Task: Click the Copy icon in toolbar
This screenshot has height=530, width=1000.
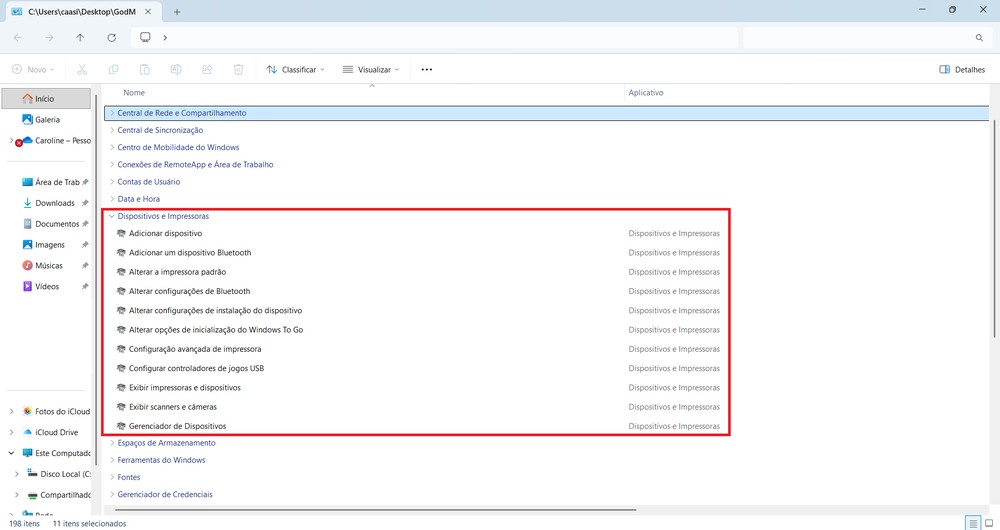Action: (114, 70)
